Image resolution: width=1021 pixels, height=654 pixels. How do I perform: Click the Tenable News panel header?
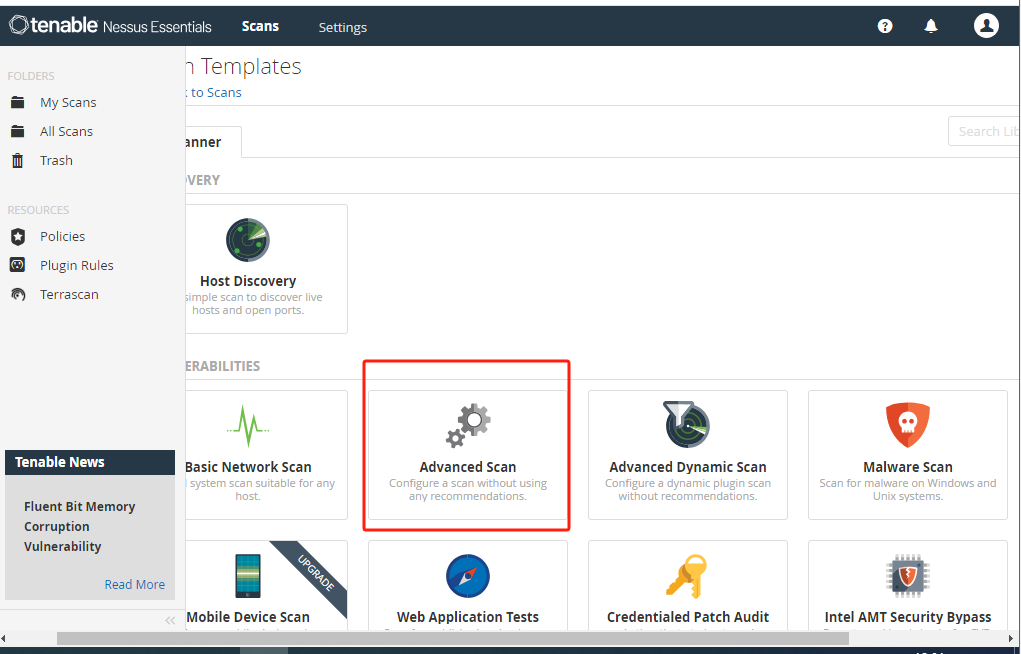pyautogui.click(x=90, y=462)
